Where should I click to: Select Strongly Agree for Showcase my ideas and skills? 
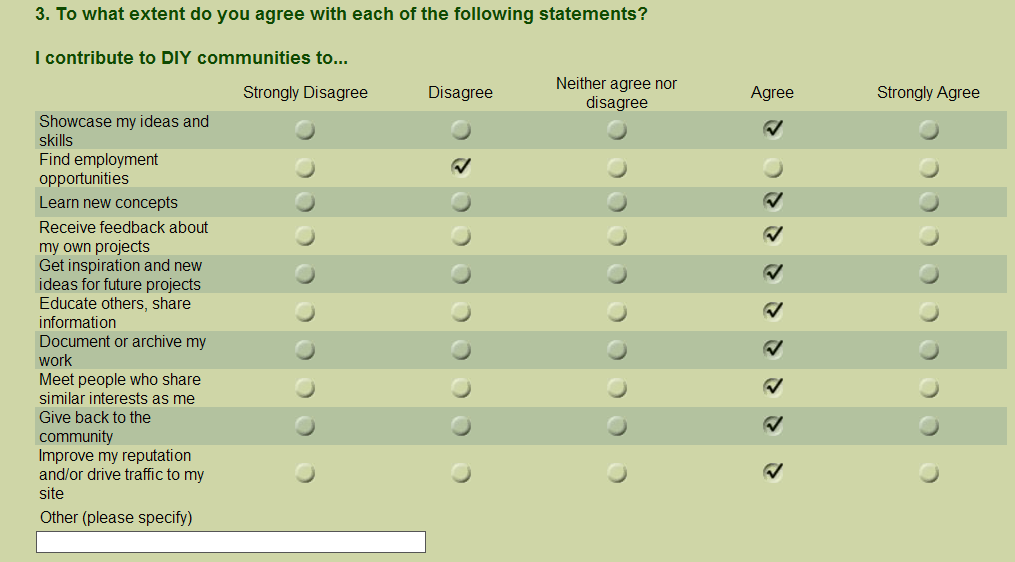[928, 130]
